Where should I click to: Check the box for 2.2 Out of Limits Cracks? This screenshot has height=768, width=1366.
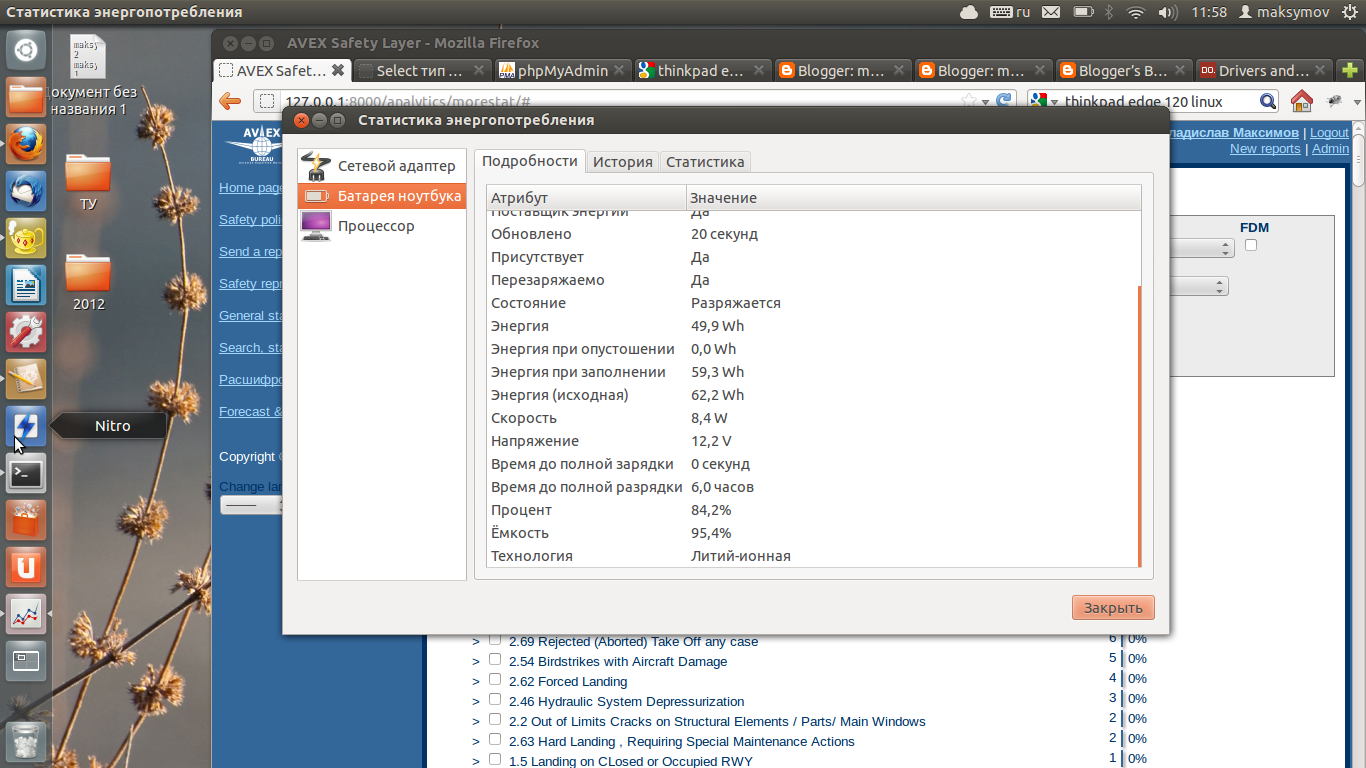[x=494, y=720]
